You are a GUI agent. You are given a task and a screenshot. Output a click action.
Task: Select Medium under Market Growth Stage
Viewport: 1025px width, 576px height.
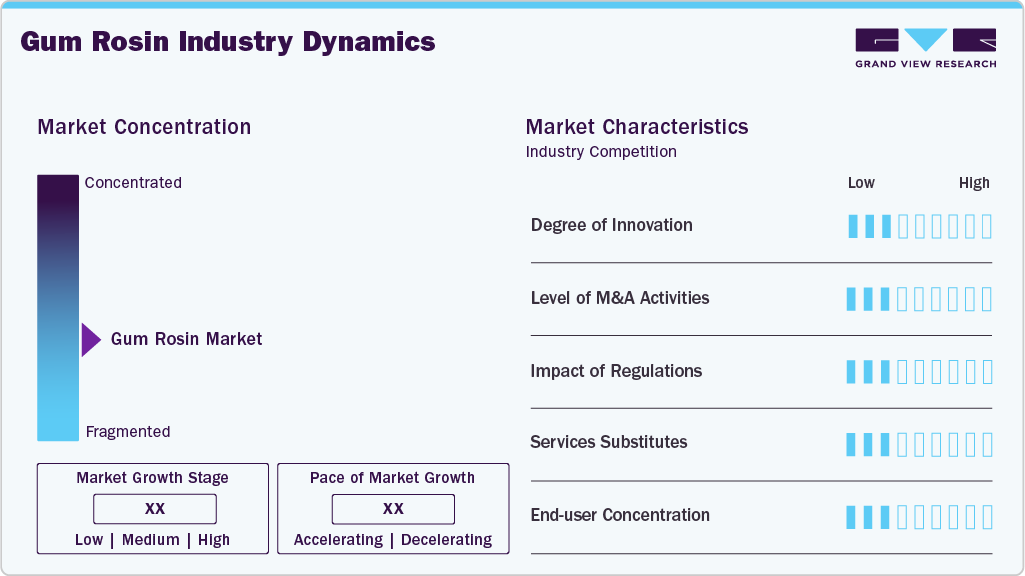151,540
